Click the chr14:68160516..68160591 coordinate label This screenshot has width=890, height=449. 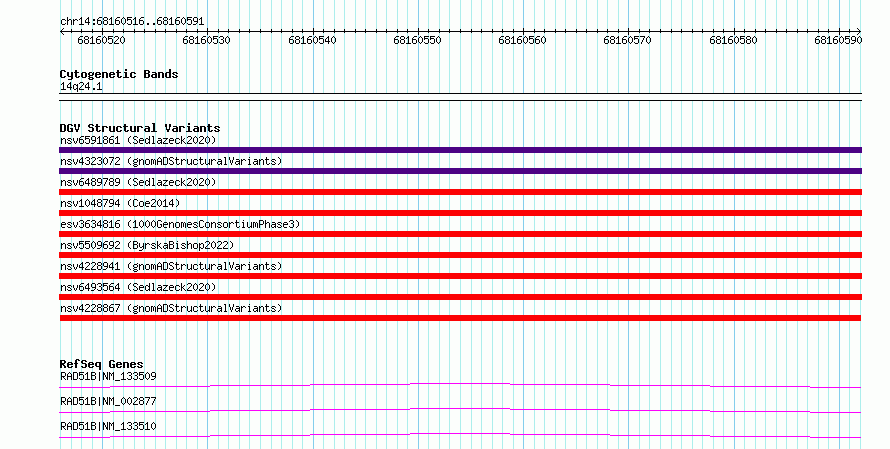(x=132, y=22)
